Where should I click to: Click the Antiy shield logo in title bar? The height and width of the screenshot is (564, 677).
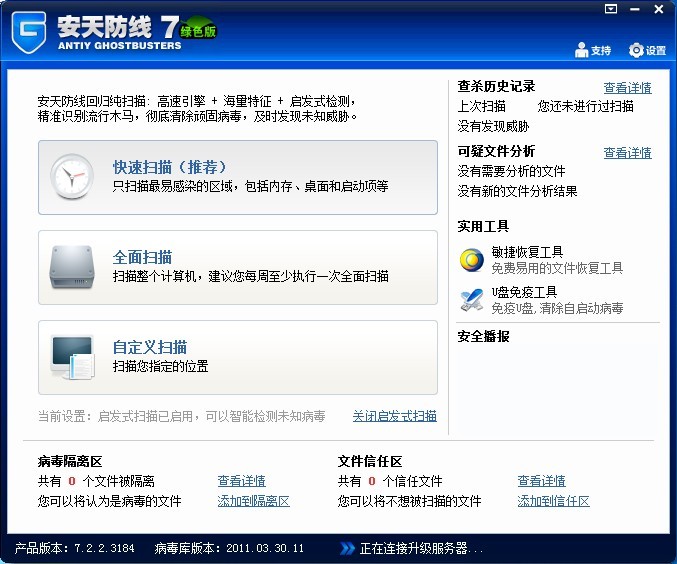[x=29, y=32]
